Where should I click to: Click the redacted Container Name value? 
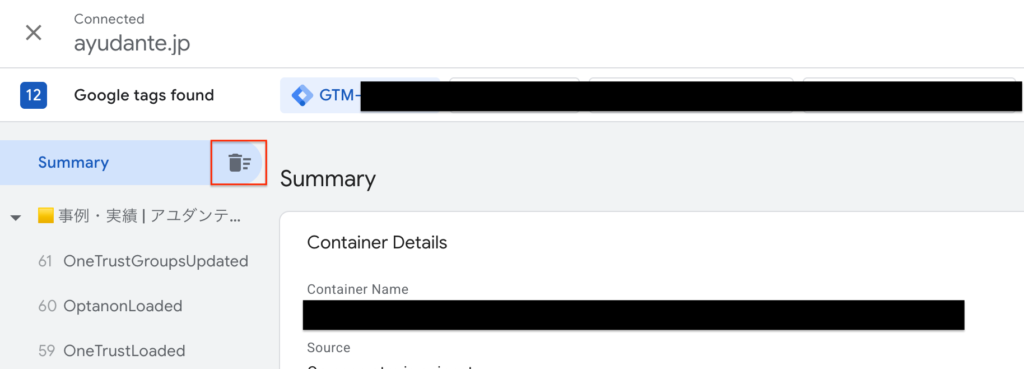coord(633,315)
